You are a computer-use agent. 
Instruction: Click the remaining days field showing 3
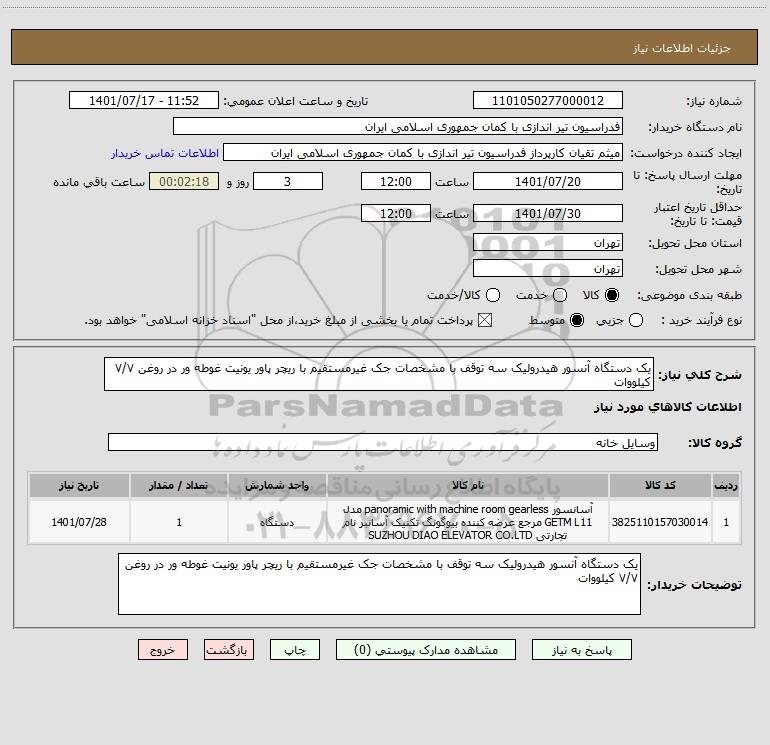[x=288, y=181]
